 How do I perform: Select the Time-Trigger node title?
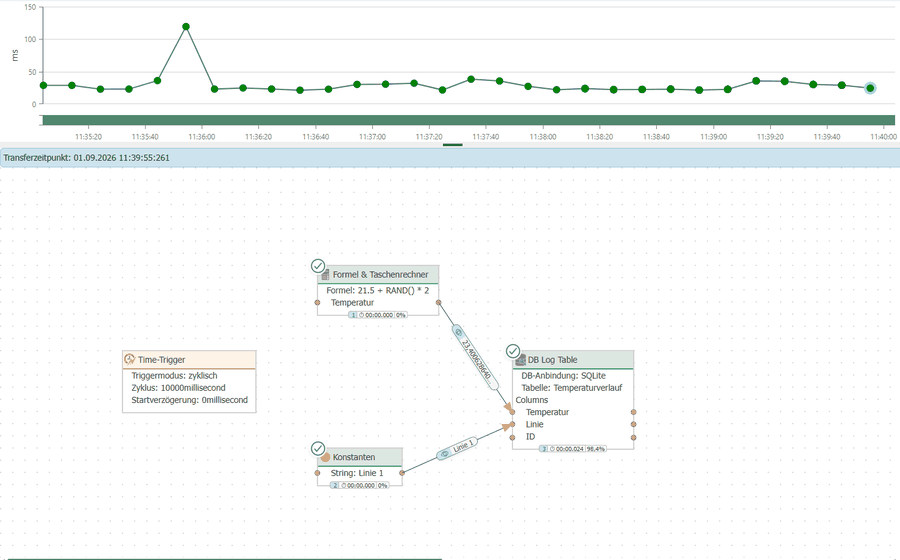(x=161, y=360)
